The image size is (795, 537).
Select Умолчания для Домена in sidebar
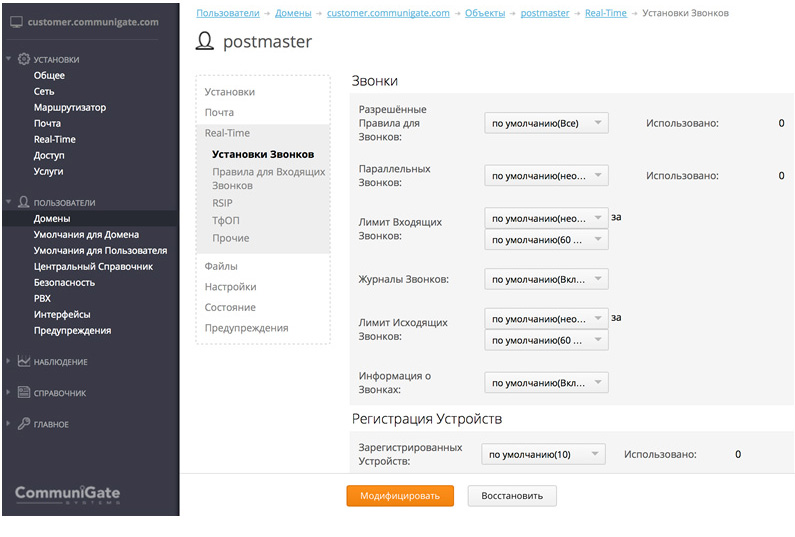[x=86, y=234]
